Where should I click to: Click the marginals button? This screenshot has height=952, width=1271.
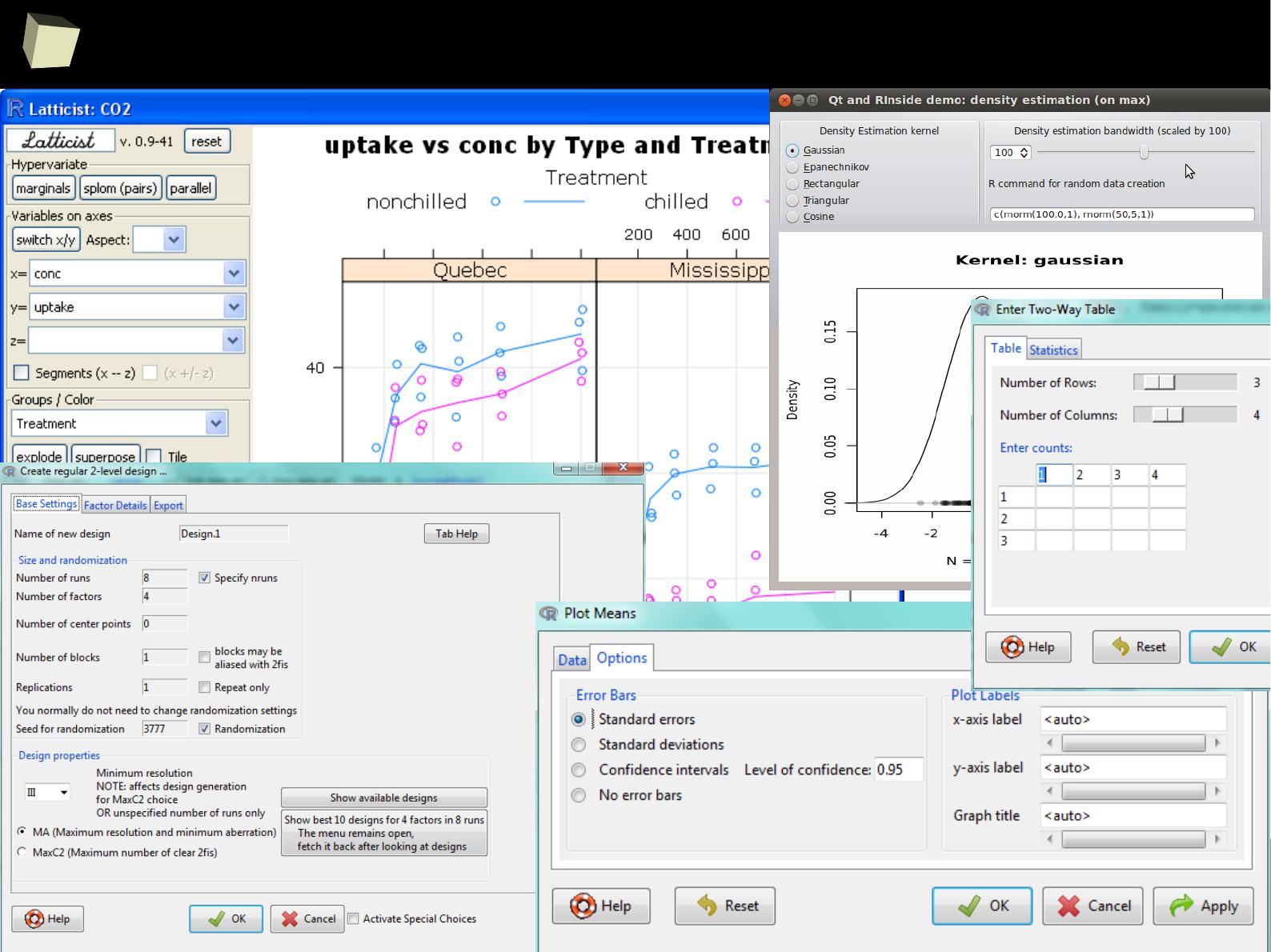[43, 188]
